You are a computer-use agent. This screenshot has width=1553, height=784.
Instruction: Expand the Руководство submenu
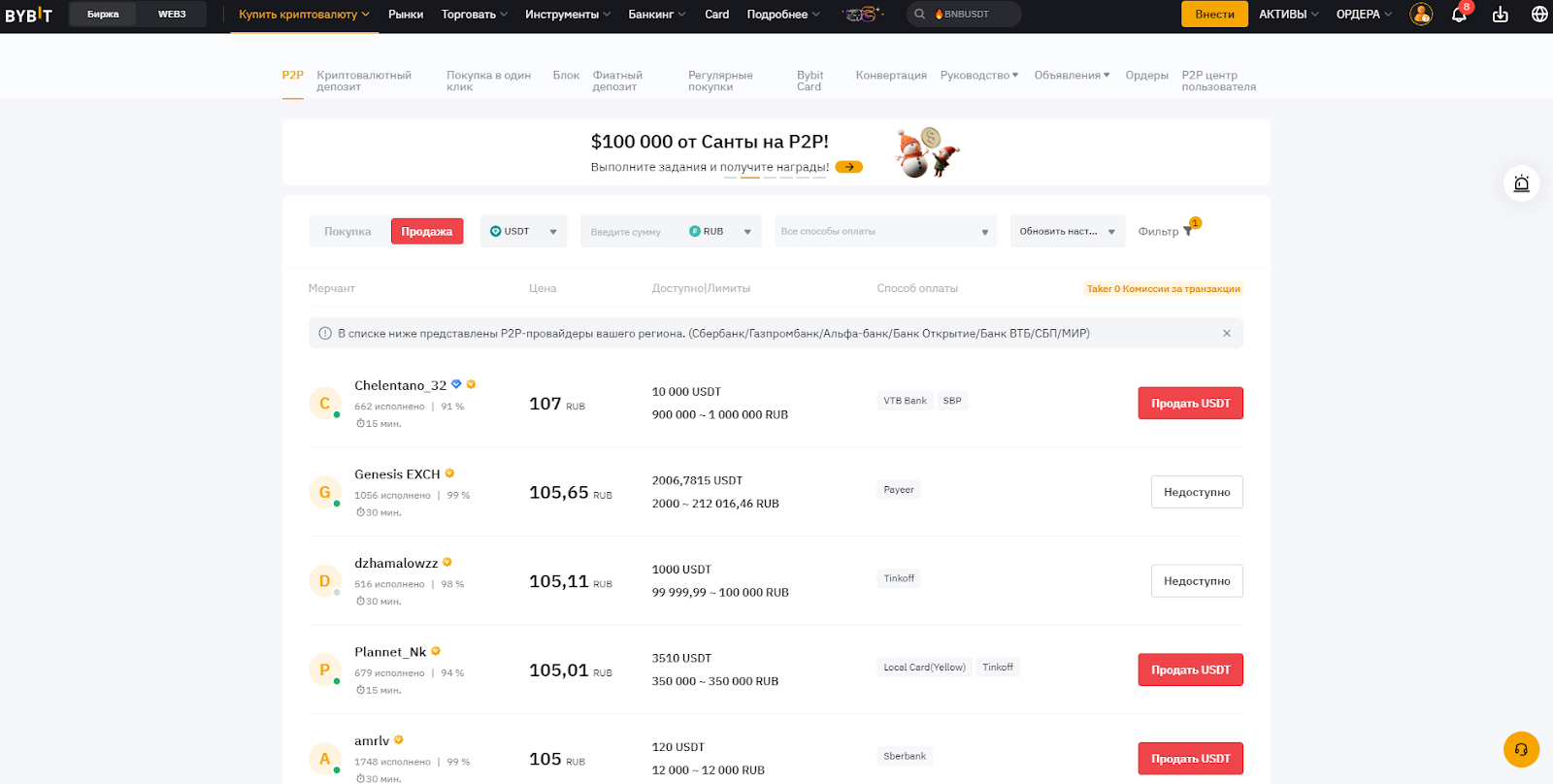click(x=979, y=75)
